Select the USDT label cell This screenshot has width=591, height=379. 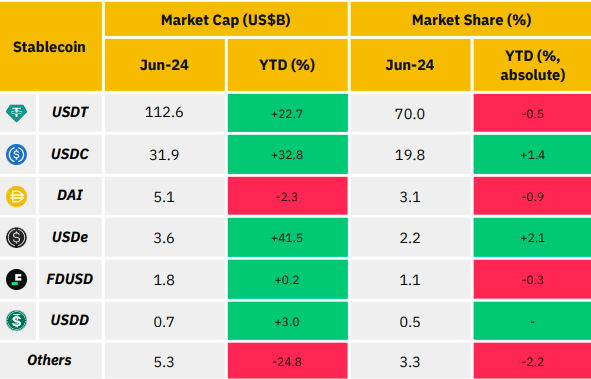pos(70,113)
